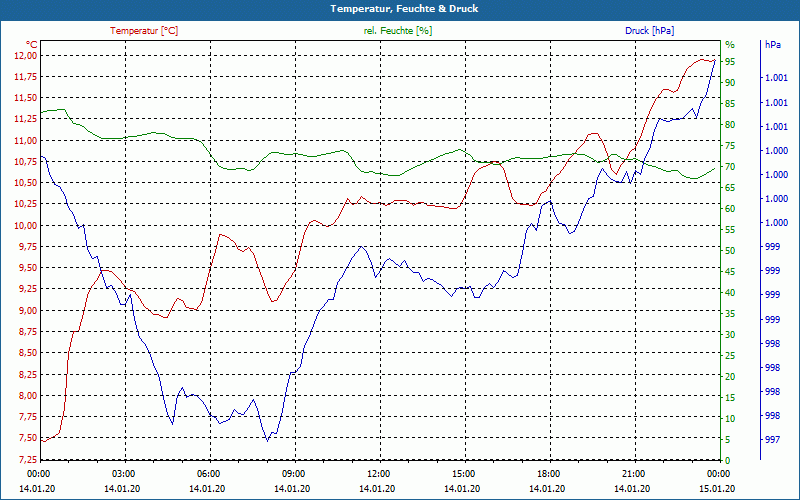800x500 pixels.
Task: Click the '8,25' temperature axis value
Action: [29, 374]
